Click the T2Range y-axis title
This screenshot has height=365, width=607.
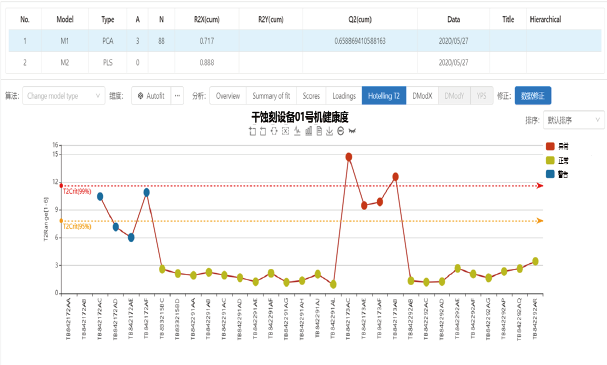pyautogui.click(x=46, y=219)
